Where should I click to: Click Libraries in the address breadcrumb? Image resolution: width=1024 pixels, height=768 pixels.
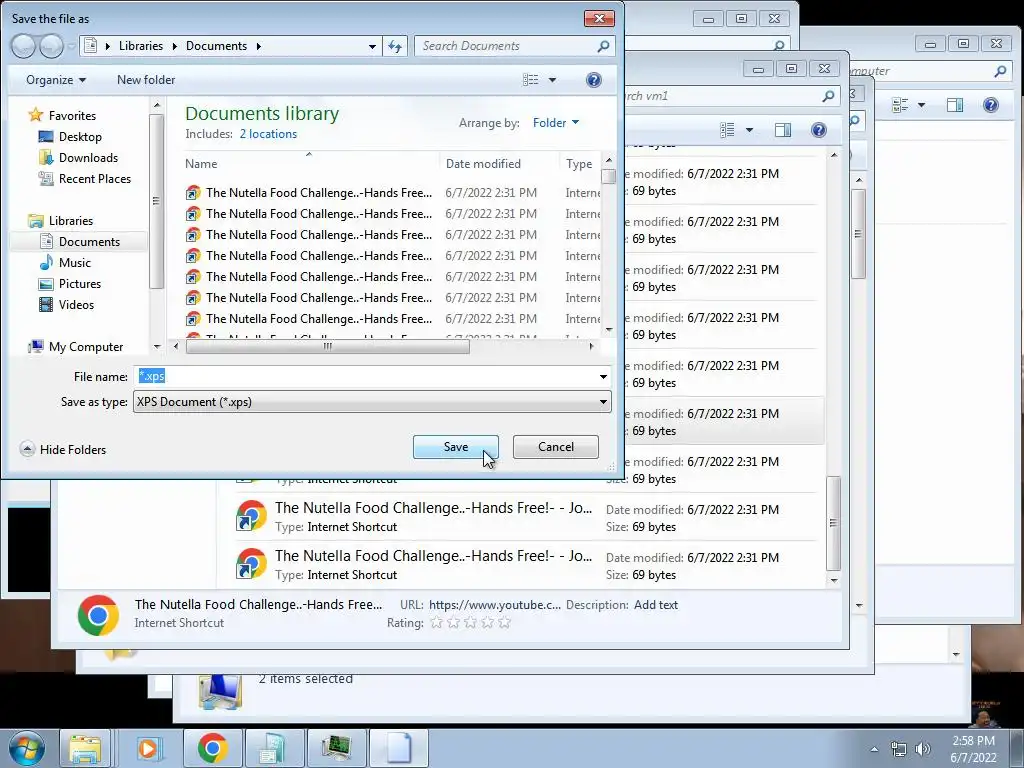[140, 46]
